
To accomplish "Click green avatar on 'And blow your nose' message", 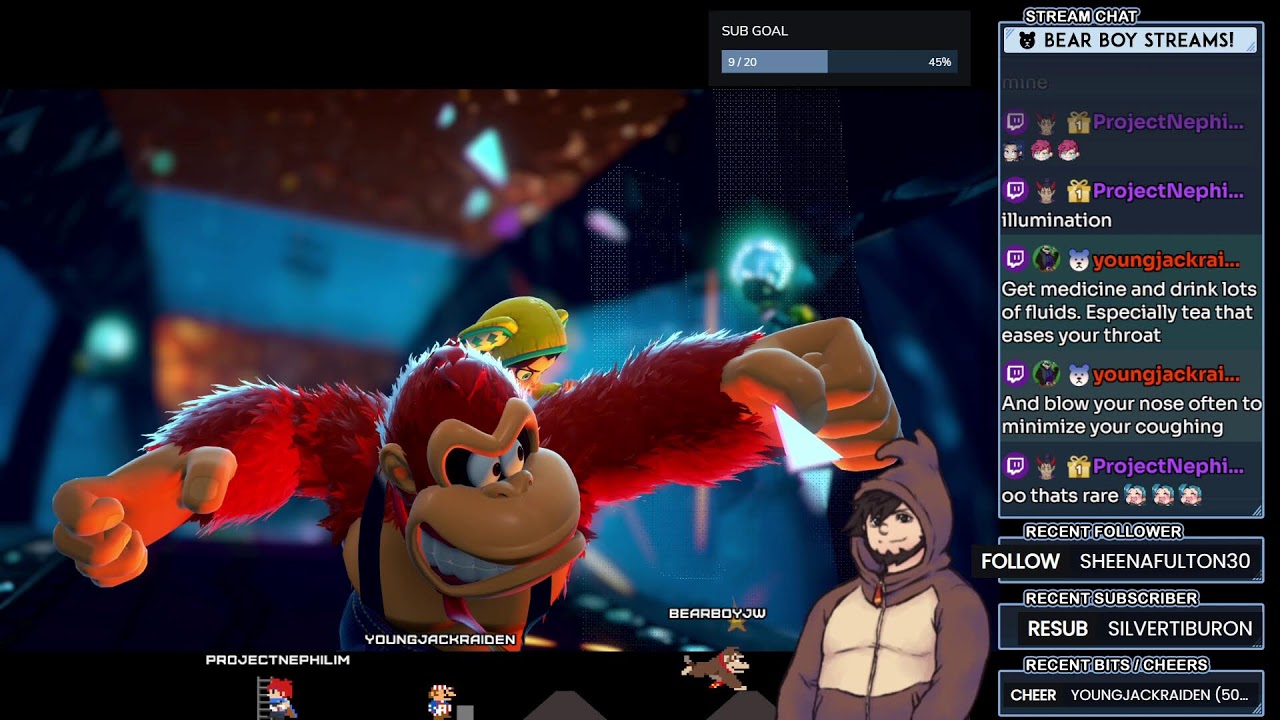I will (x=1046, y=375).
